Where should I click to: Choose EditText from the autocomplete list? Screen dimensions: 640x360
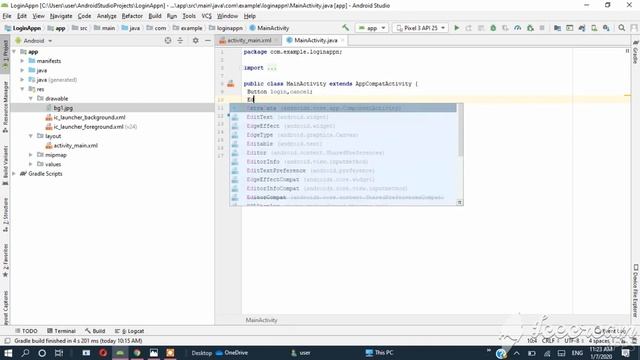click(x=343, y=117)
